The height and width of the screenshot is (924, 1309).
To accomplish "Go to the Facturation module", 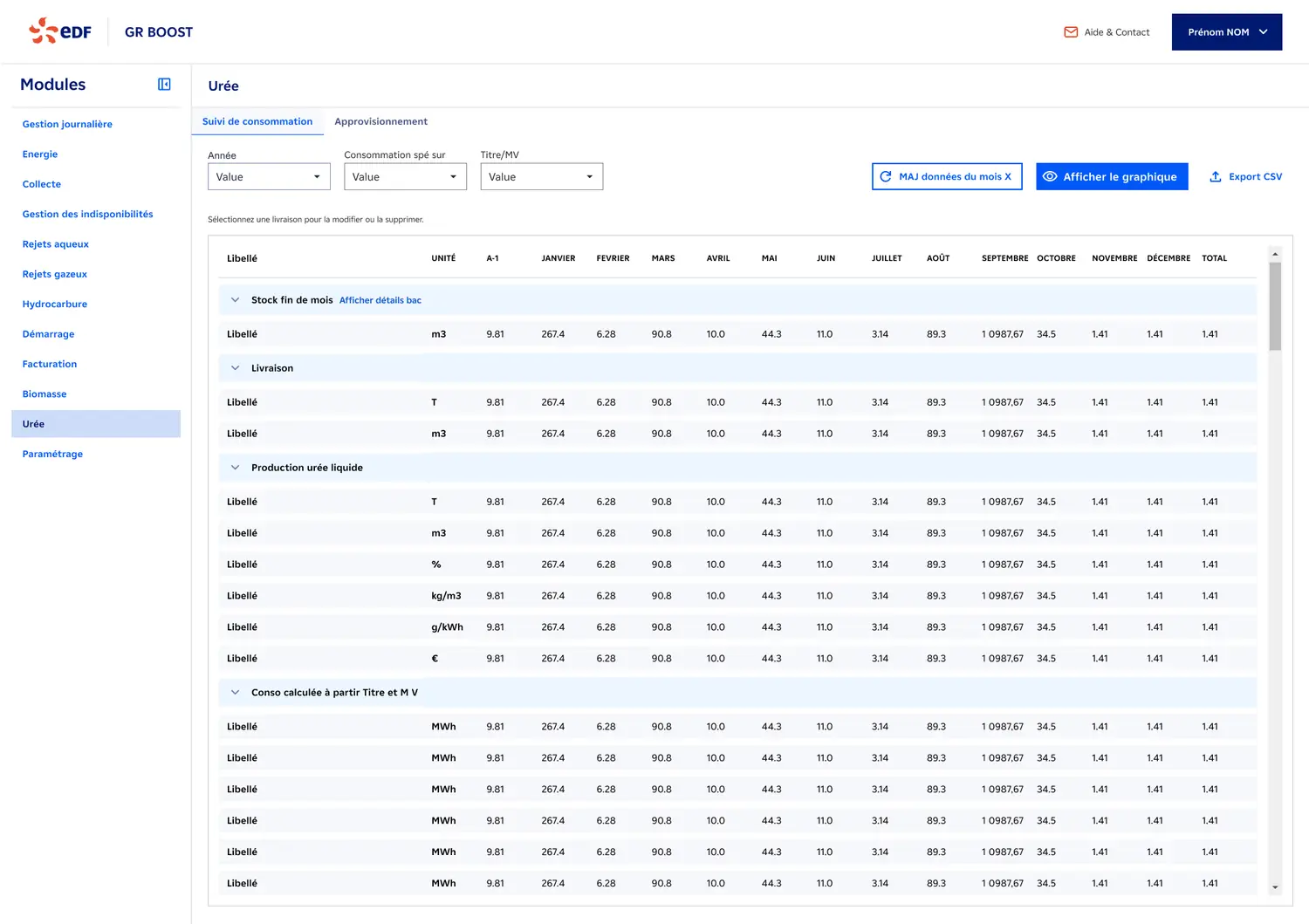I will (x=50, y=364).
